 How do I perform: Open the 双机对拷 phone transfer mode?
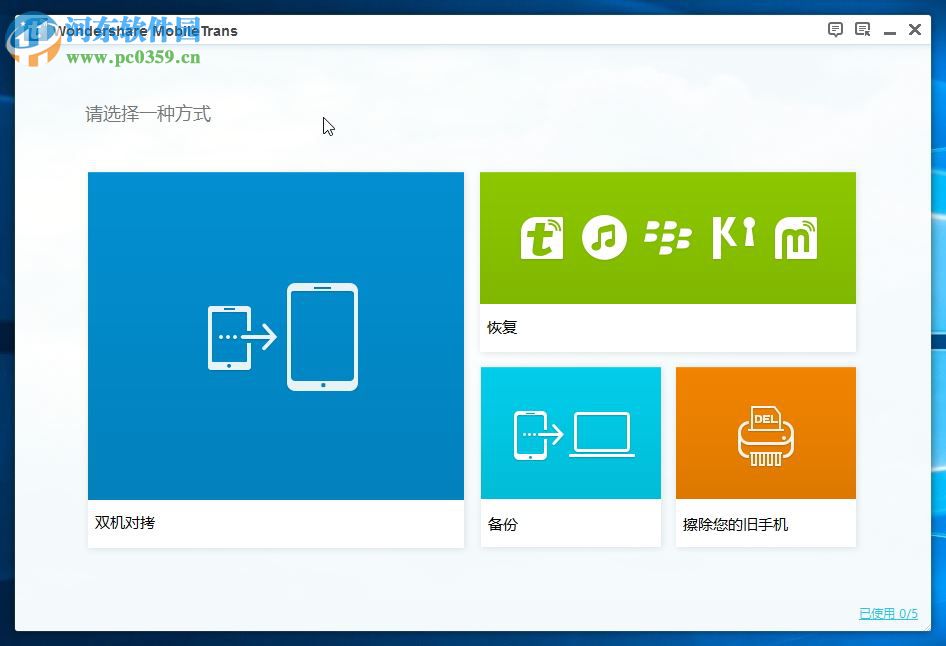276,355
